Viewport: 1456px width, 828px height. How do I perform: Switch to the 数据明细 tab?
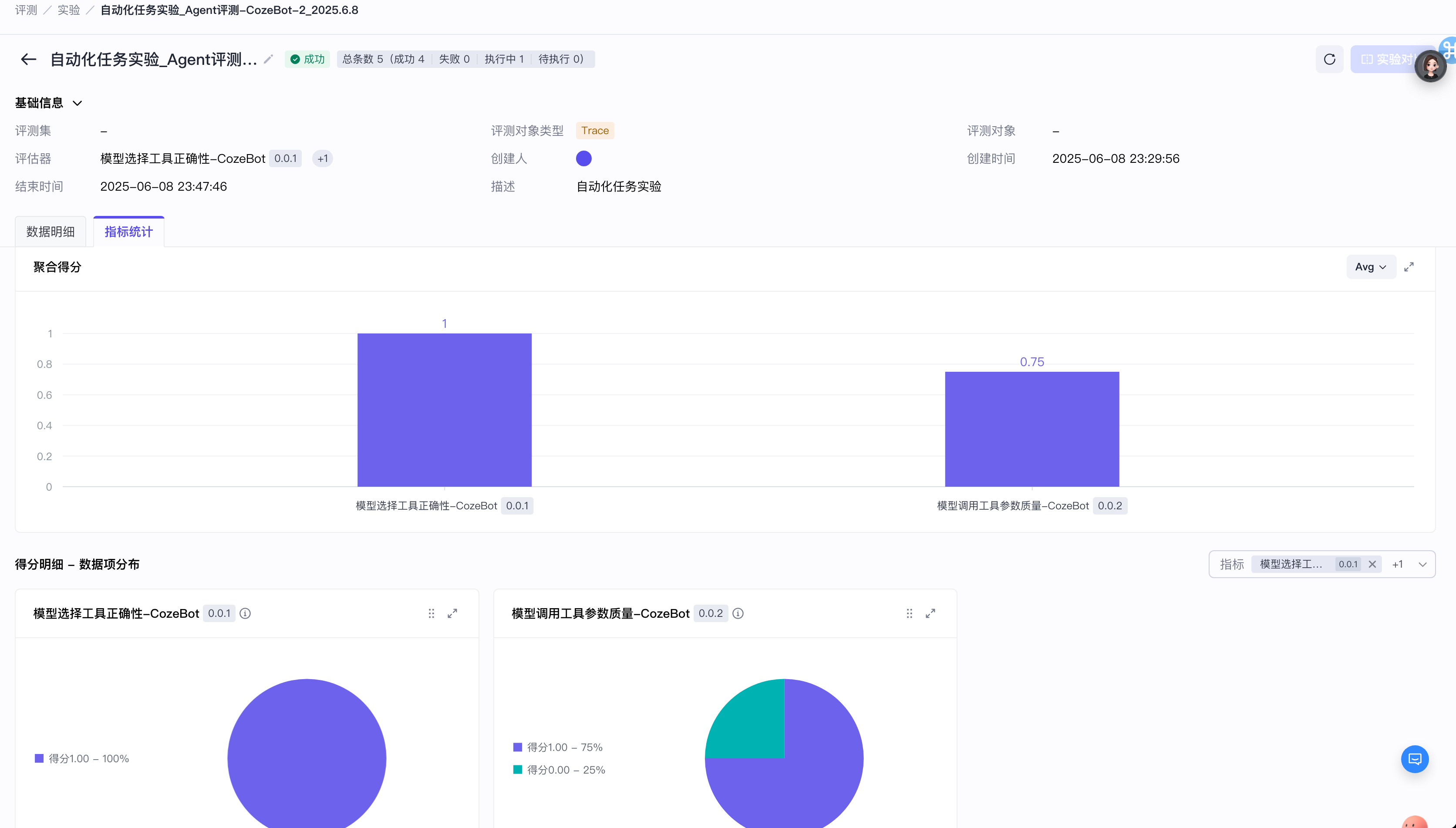tap(51, 232)
